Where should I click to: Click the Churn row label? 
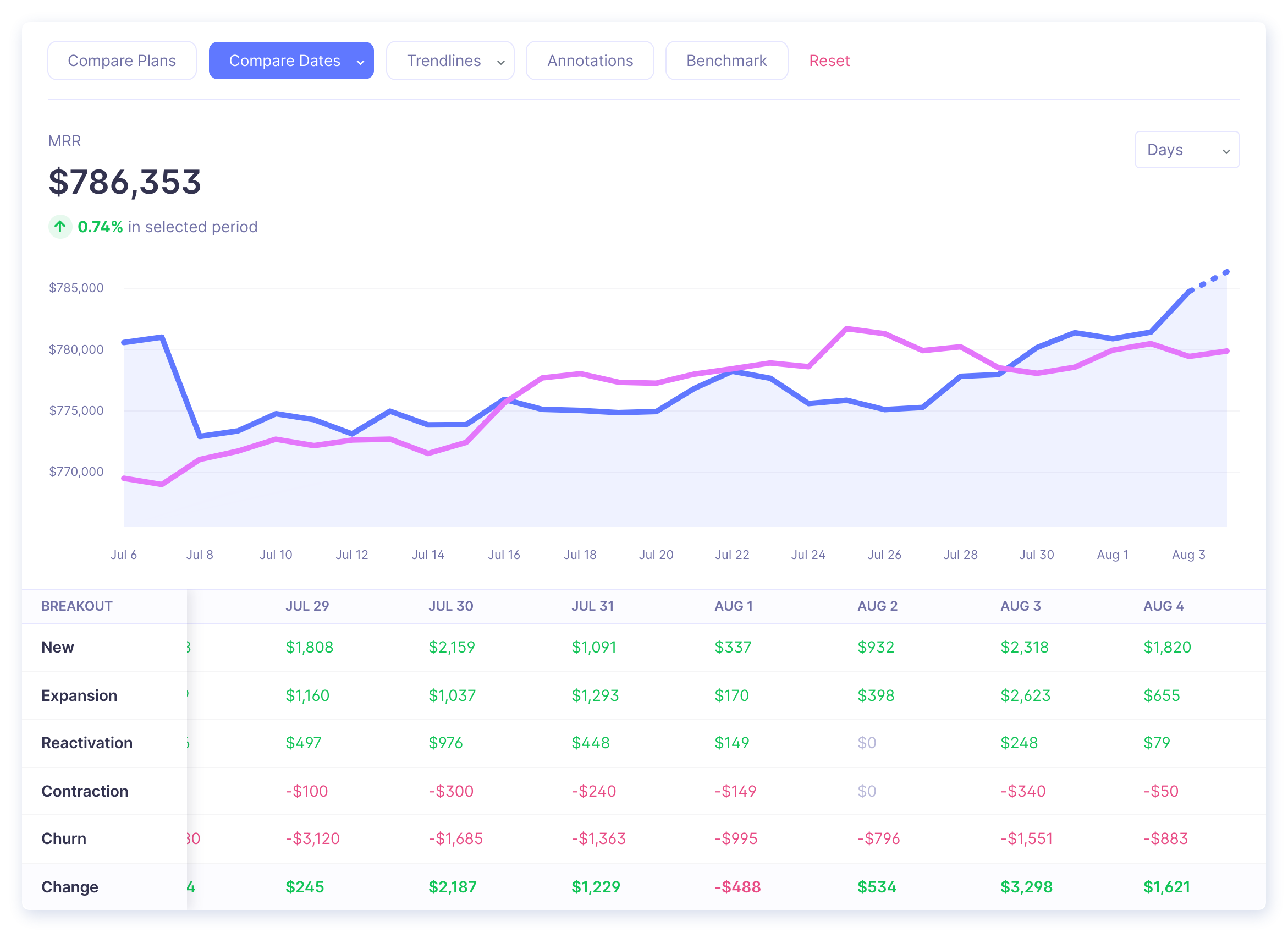tap(64, 838)
